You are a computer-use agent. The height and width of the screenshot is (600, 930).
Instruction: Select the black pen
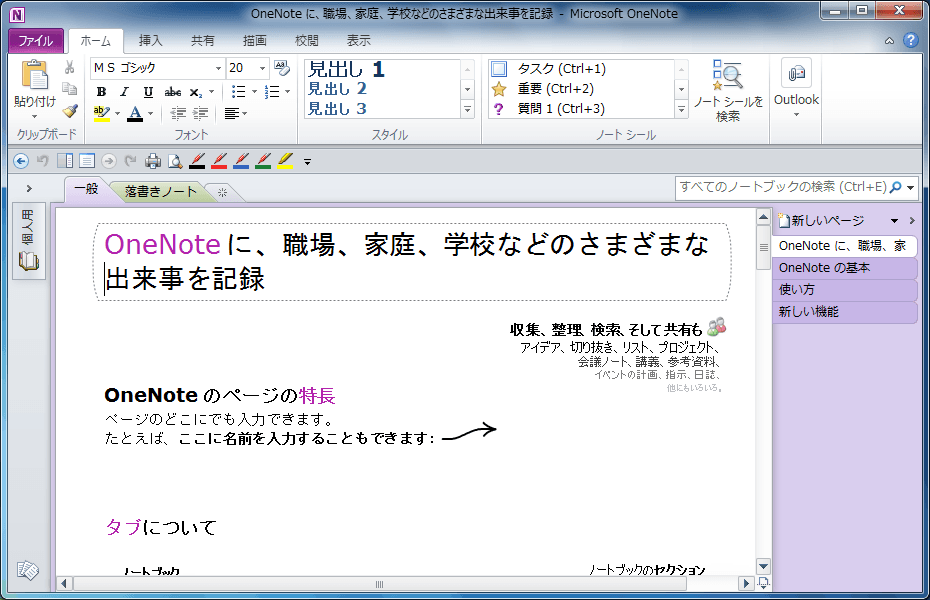point(198,161)
